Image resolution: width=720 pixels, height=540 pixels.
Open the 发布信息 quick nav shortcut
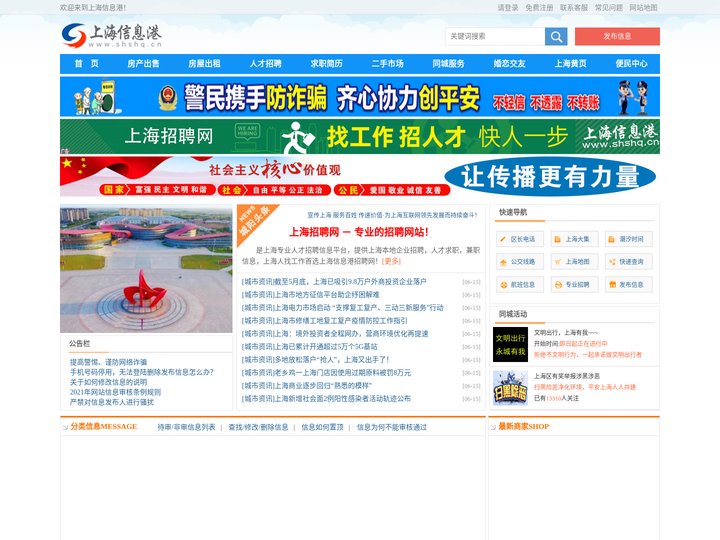pyautogui.click(x=628, y=285)
